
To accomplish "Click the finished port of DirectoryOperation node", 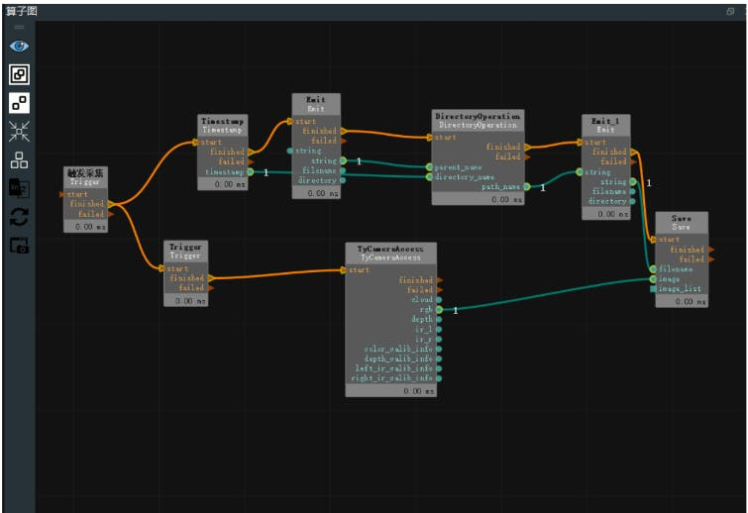I will [528, 147].
